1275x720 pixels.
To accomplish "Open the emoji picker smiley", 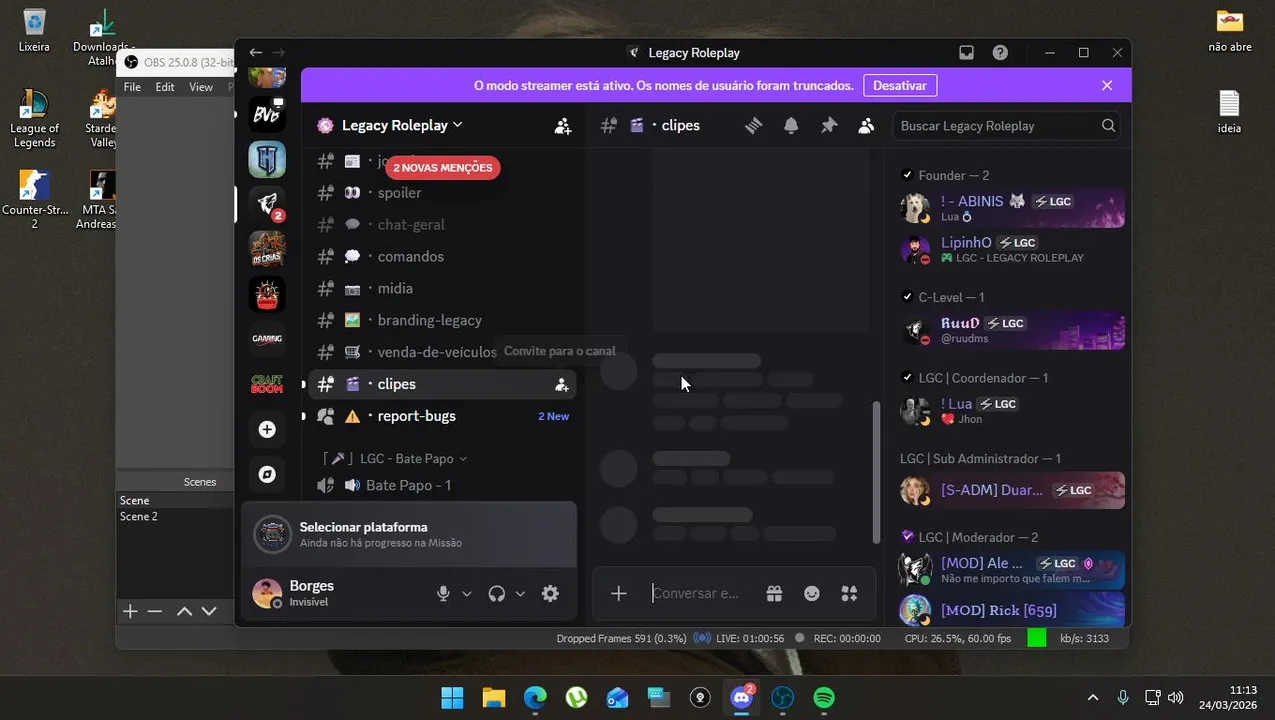I will pyautogui.click(x=812, y=593).
